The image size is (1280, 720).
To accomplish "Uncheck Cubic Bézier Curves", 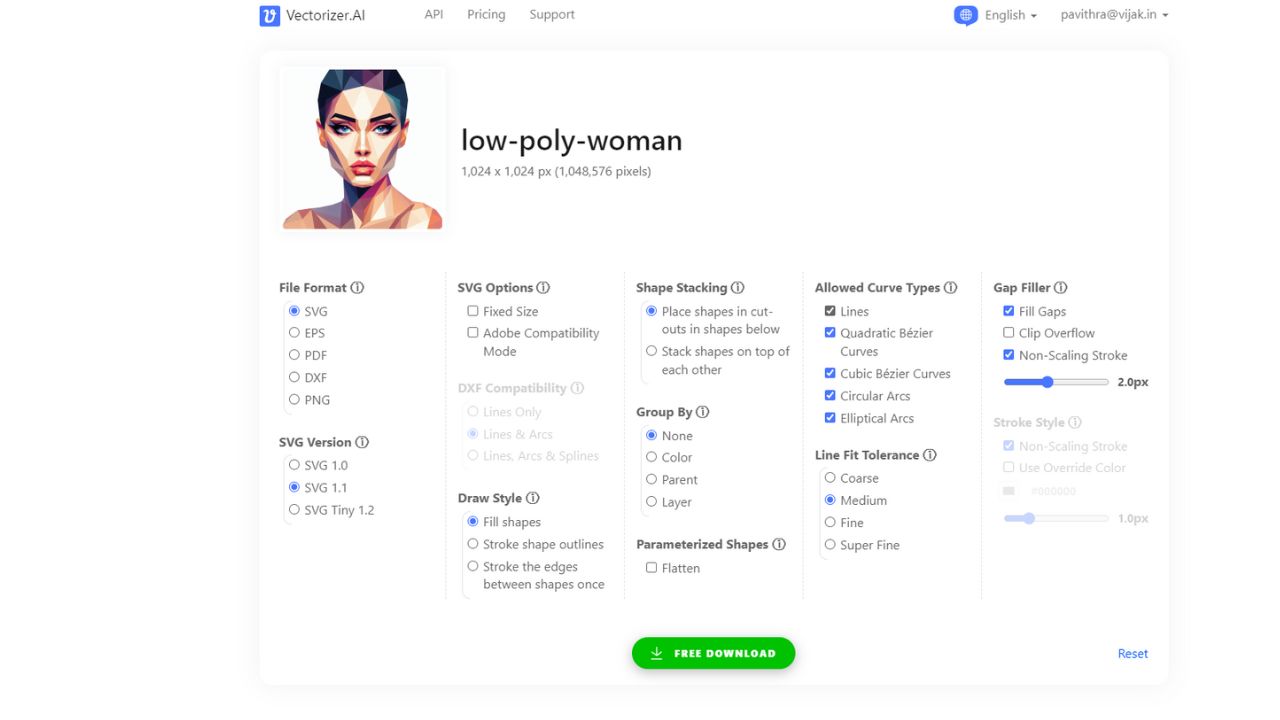I will [x=830, y=373].
